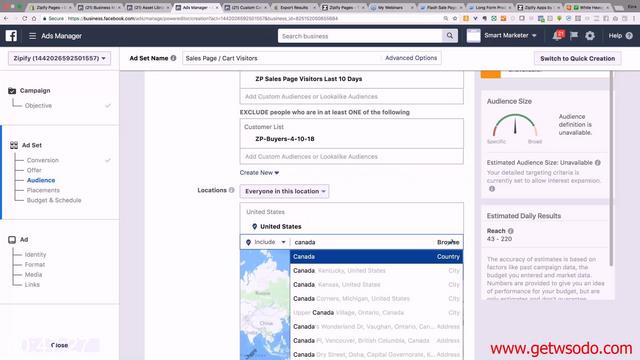This screenshot has height=360, width=640.
Task: Expand the Create New dropdown
Action: tap(259, 173)
